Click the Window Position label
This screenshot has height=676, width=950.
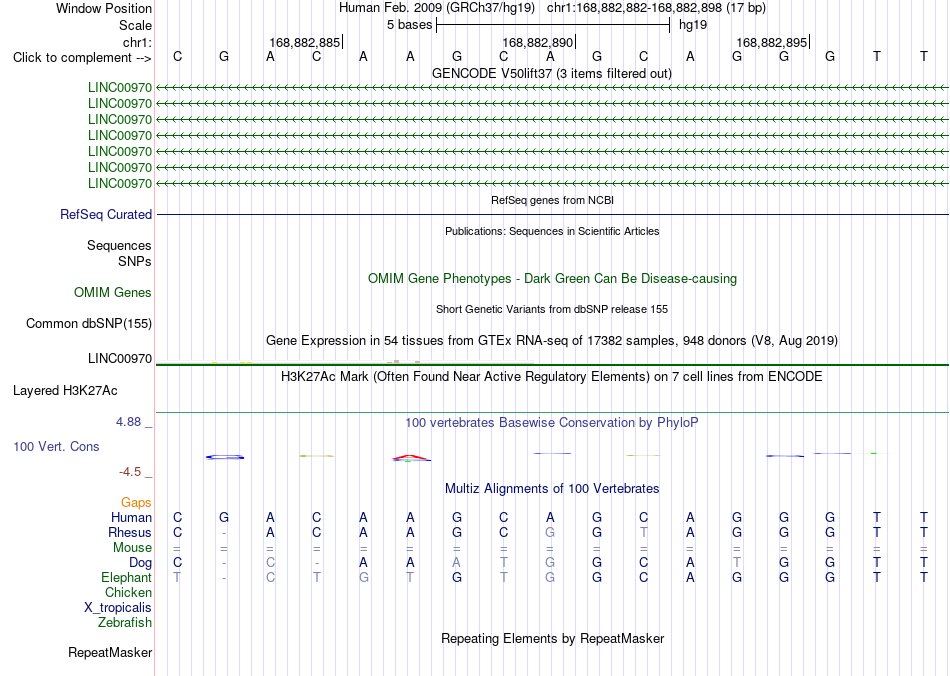[x=104, y=8]
